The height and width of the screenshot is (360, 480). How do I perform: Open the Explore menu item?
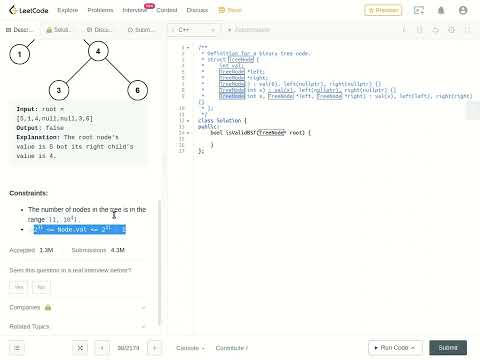[68, 10]
